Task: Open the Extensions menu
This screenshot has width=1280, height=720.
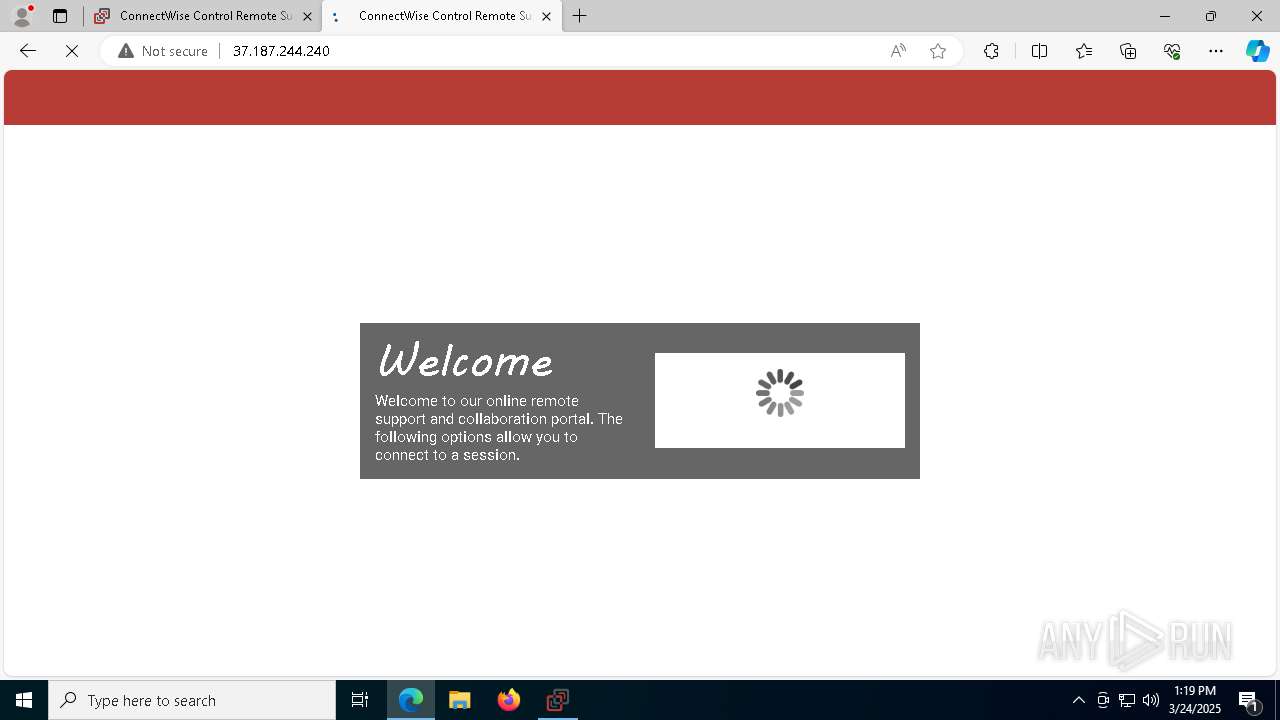Action: (991, 51)
